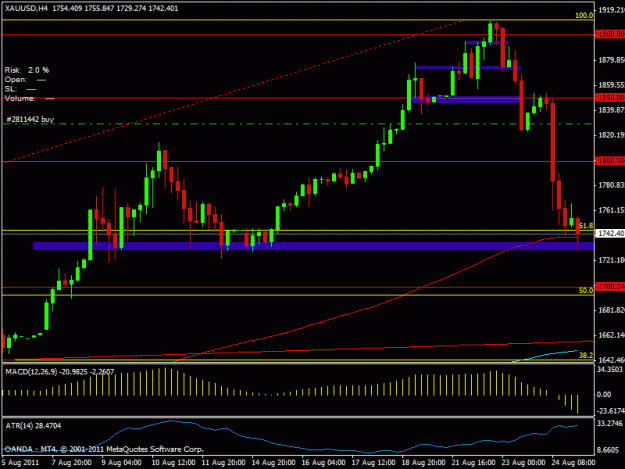Select the dashed green buy order line

298,124
